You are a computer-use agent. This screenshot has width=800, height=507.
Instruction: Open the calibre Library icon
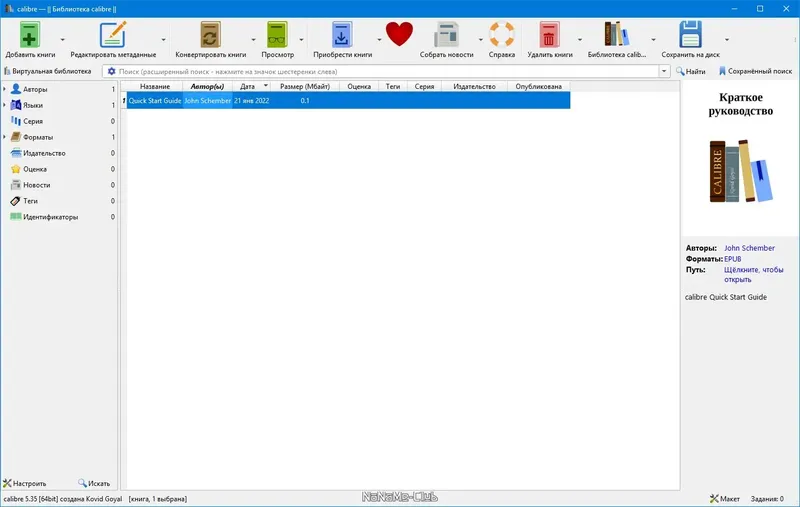(x=616, y=34)
